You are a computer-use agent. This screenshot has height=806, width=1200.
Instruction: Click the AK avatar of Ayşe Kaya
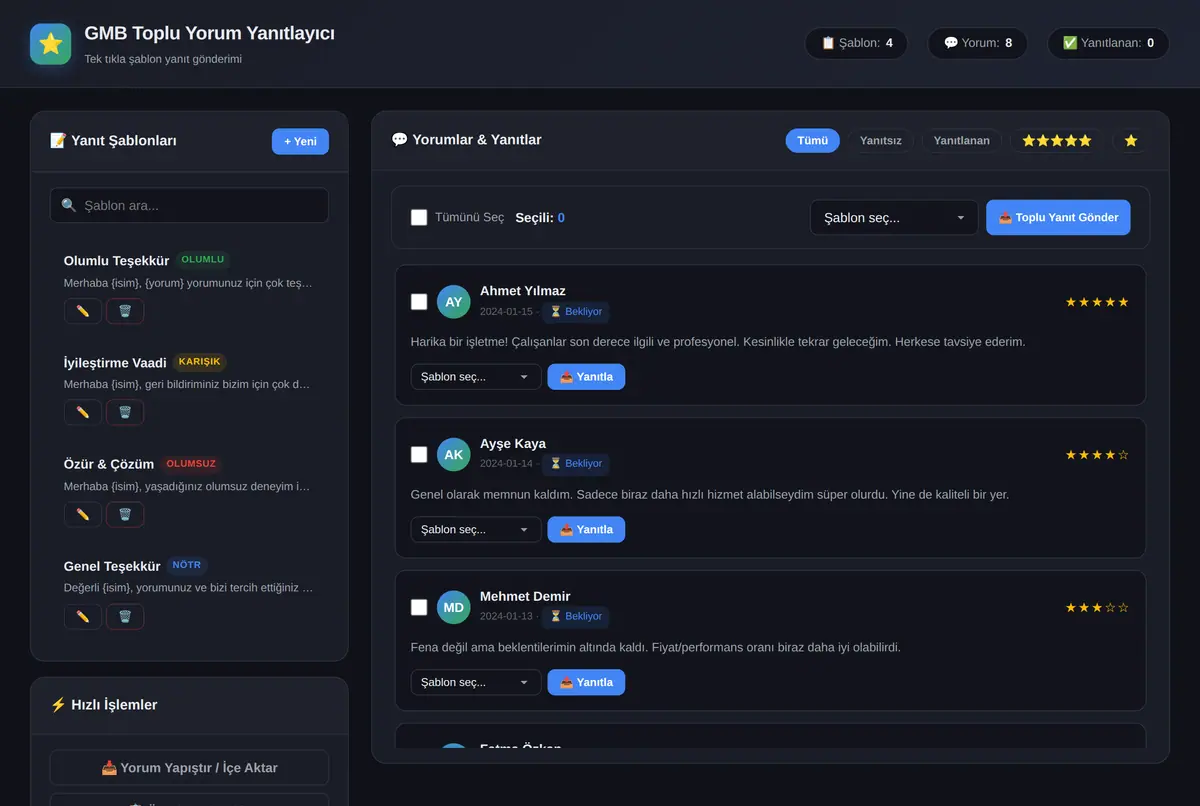point(454,454)
